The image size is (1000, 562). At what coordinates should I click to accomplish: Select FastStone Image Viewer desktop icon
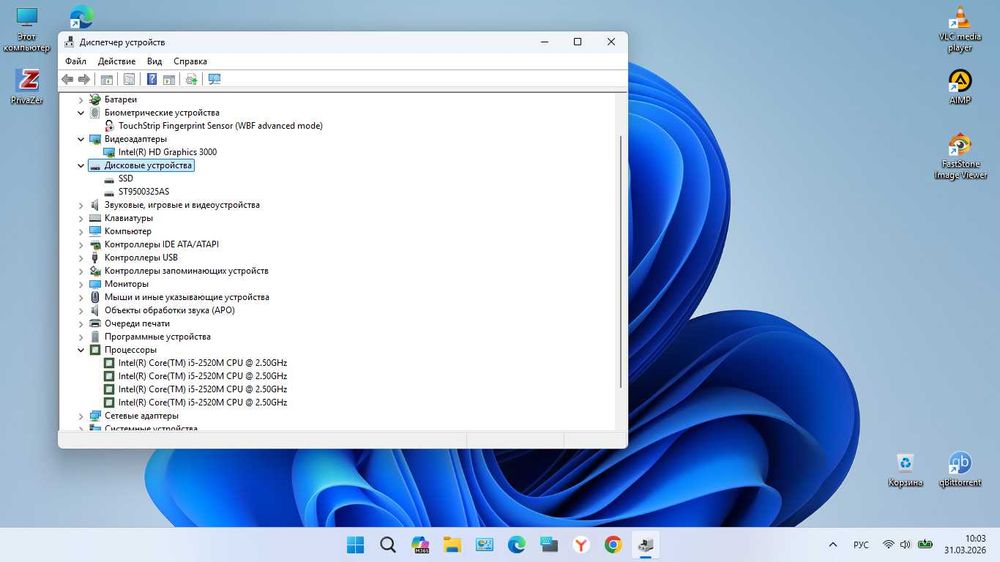tap(960, 156)
